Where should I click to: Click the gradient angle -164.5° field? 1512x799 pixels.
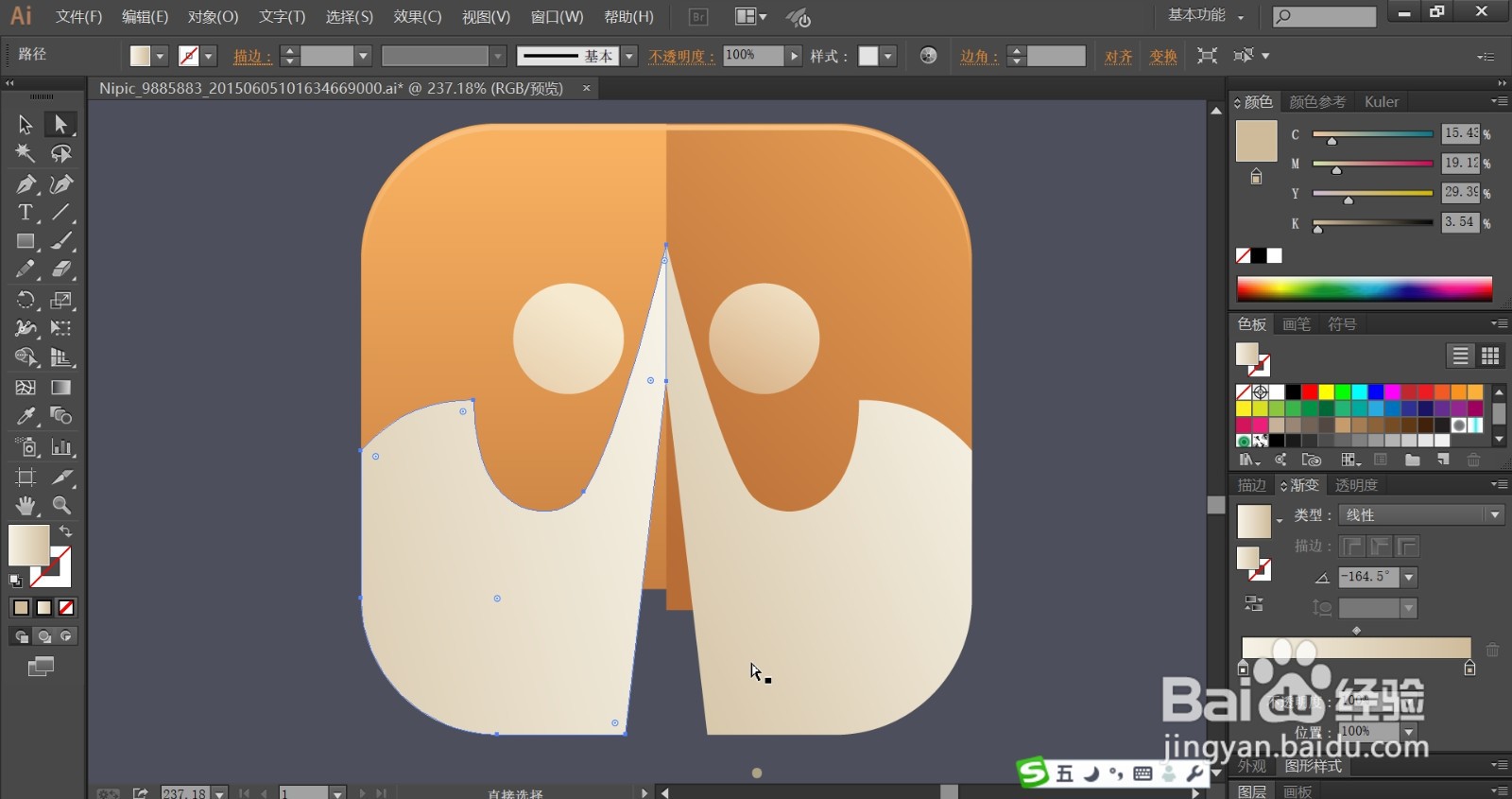click(x=1370, y=577)
